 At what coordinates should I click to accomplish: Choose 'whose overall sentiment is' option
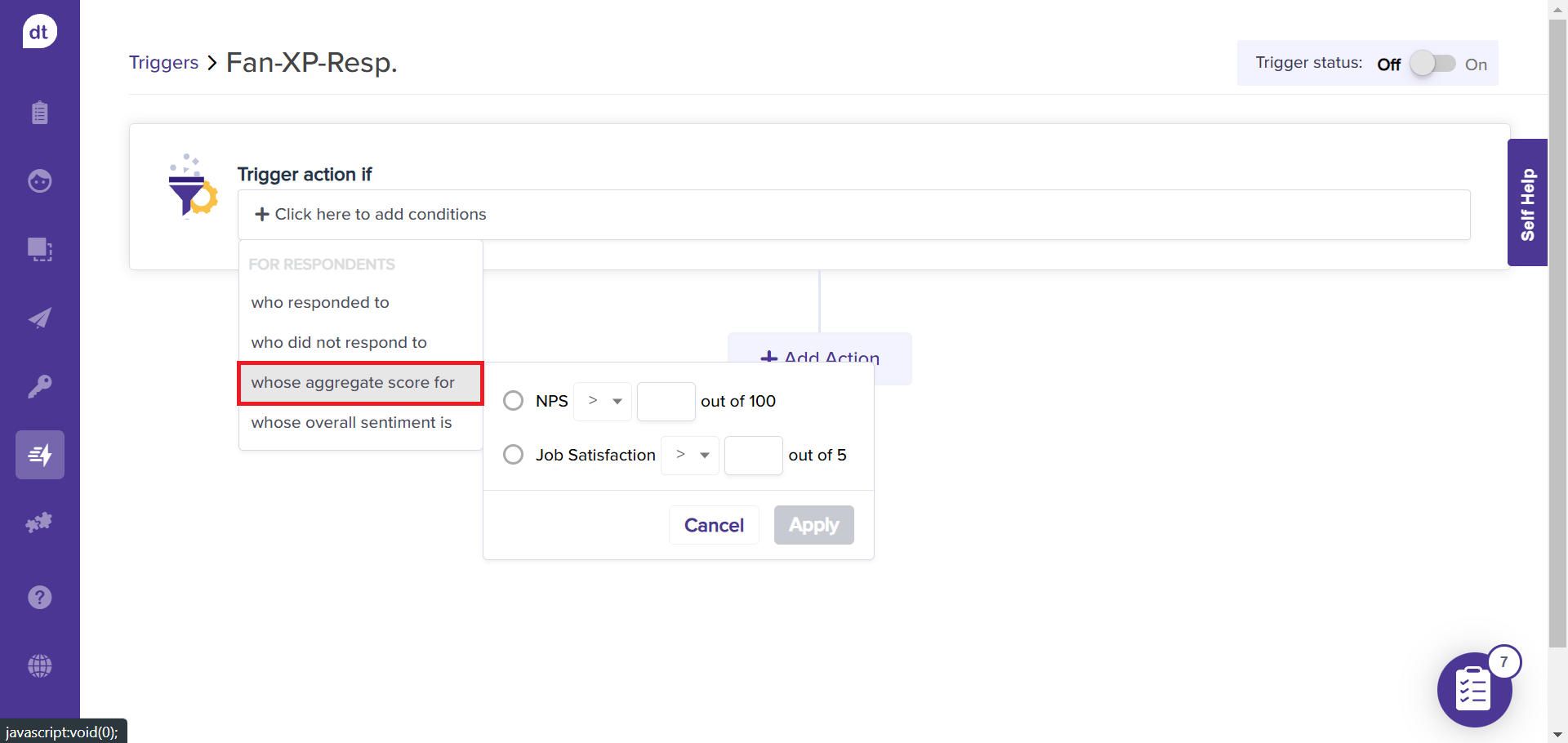point(351,422)
